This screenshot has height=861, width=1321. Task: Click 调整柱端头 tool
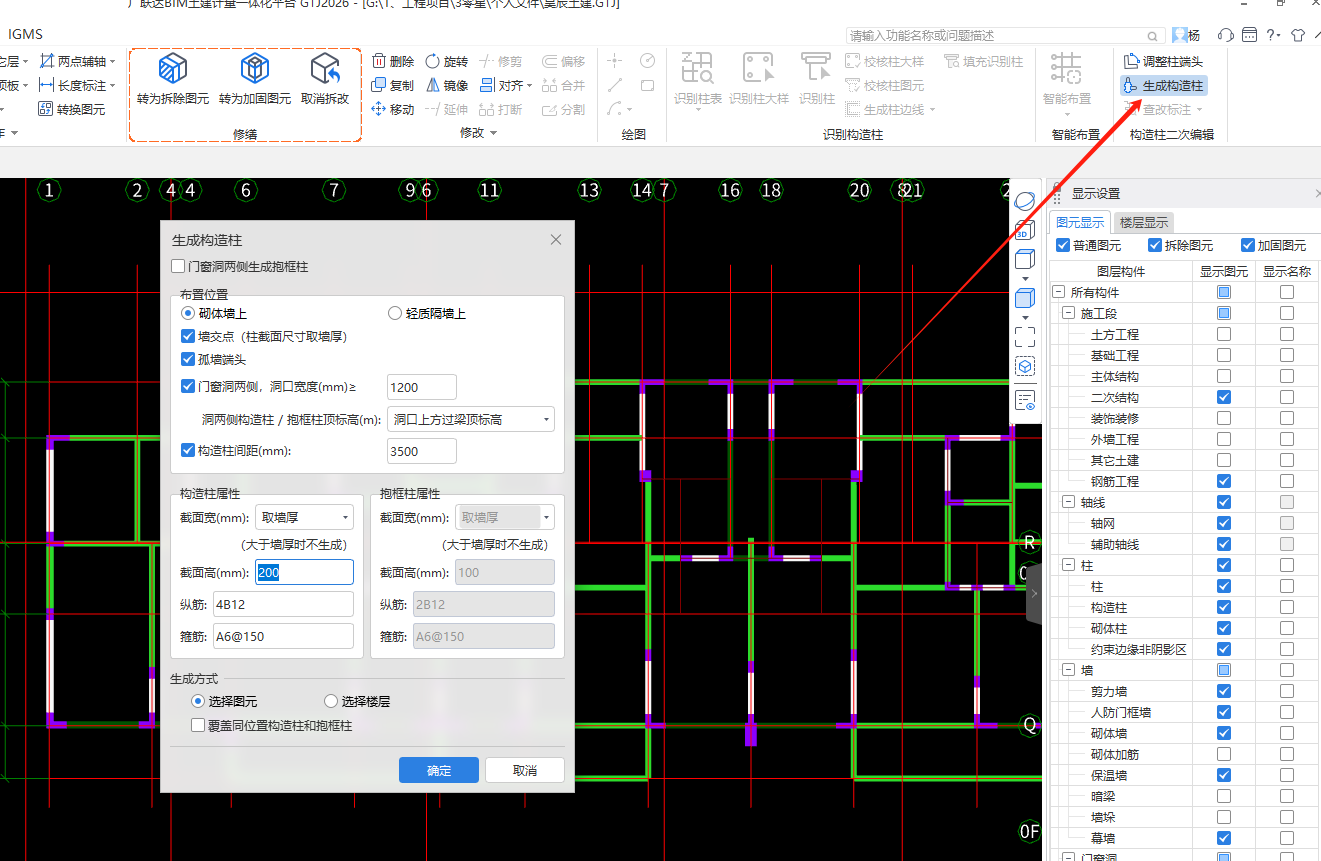pos(1163,61)
